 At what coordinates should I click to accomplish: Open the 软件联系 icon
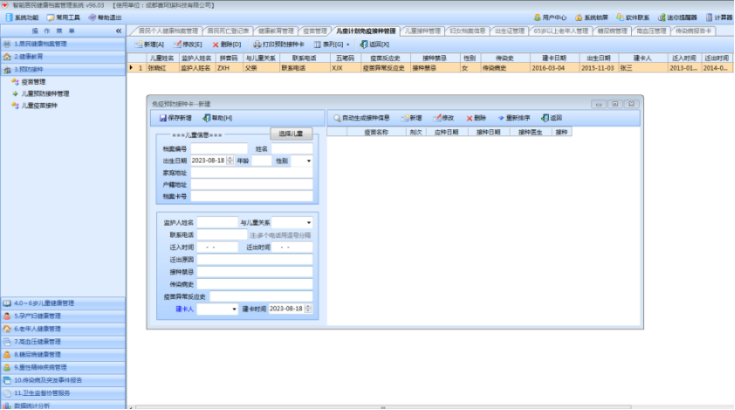coord(620,17)
